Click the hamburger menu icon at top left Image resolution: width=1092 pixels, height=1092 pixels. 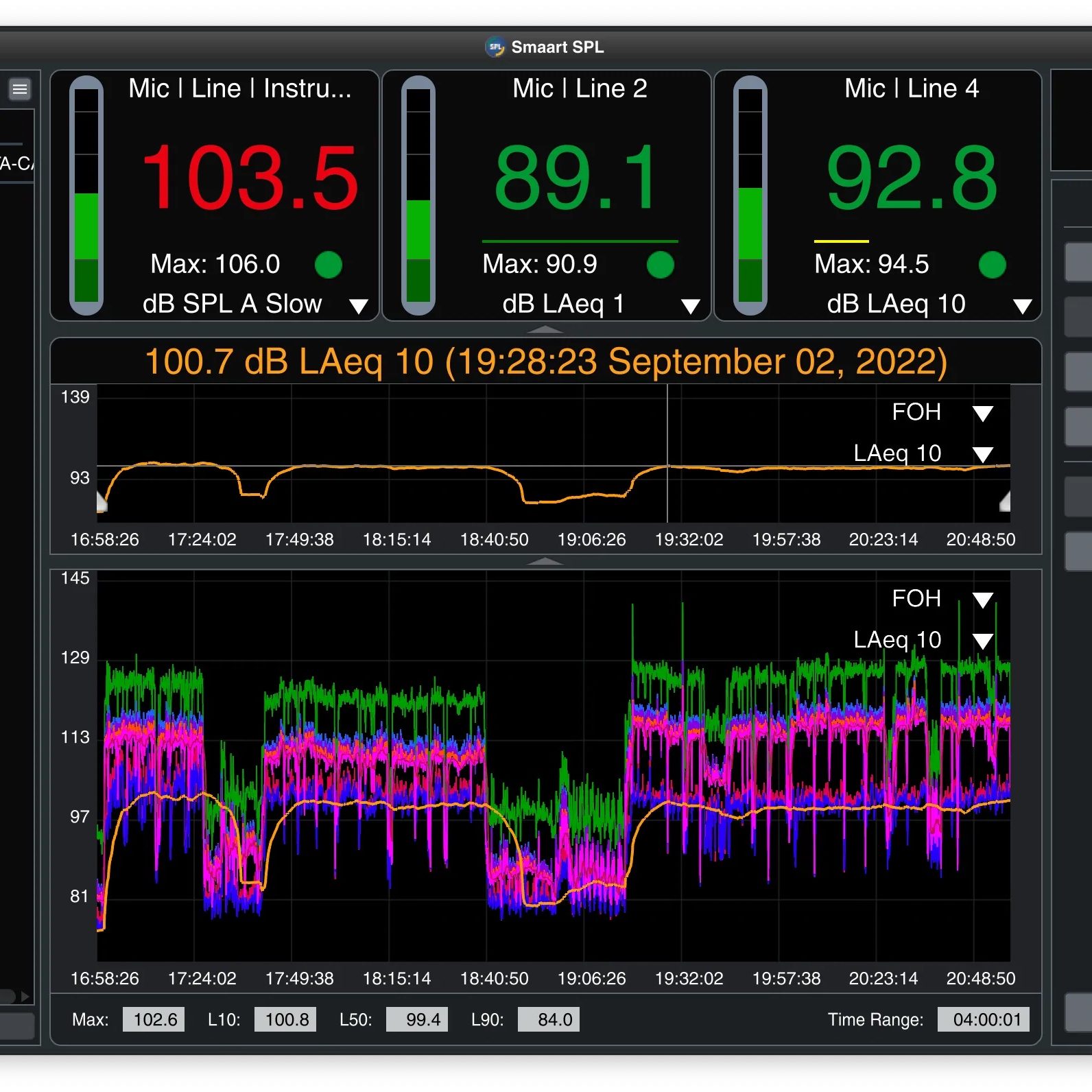click(x=20, y=89)
